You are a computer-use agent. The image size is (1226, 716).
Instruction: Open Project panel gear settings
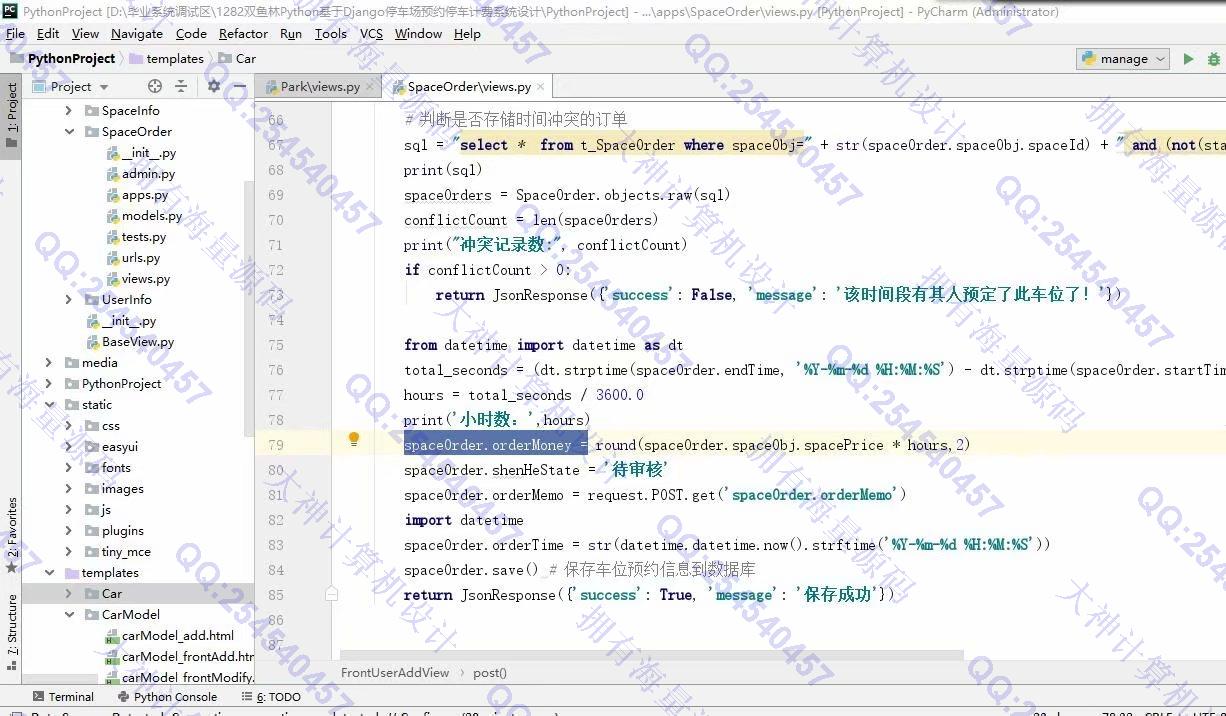coord(213,86)
